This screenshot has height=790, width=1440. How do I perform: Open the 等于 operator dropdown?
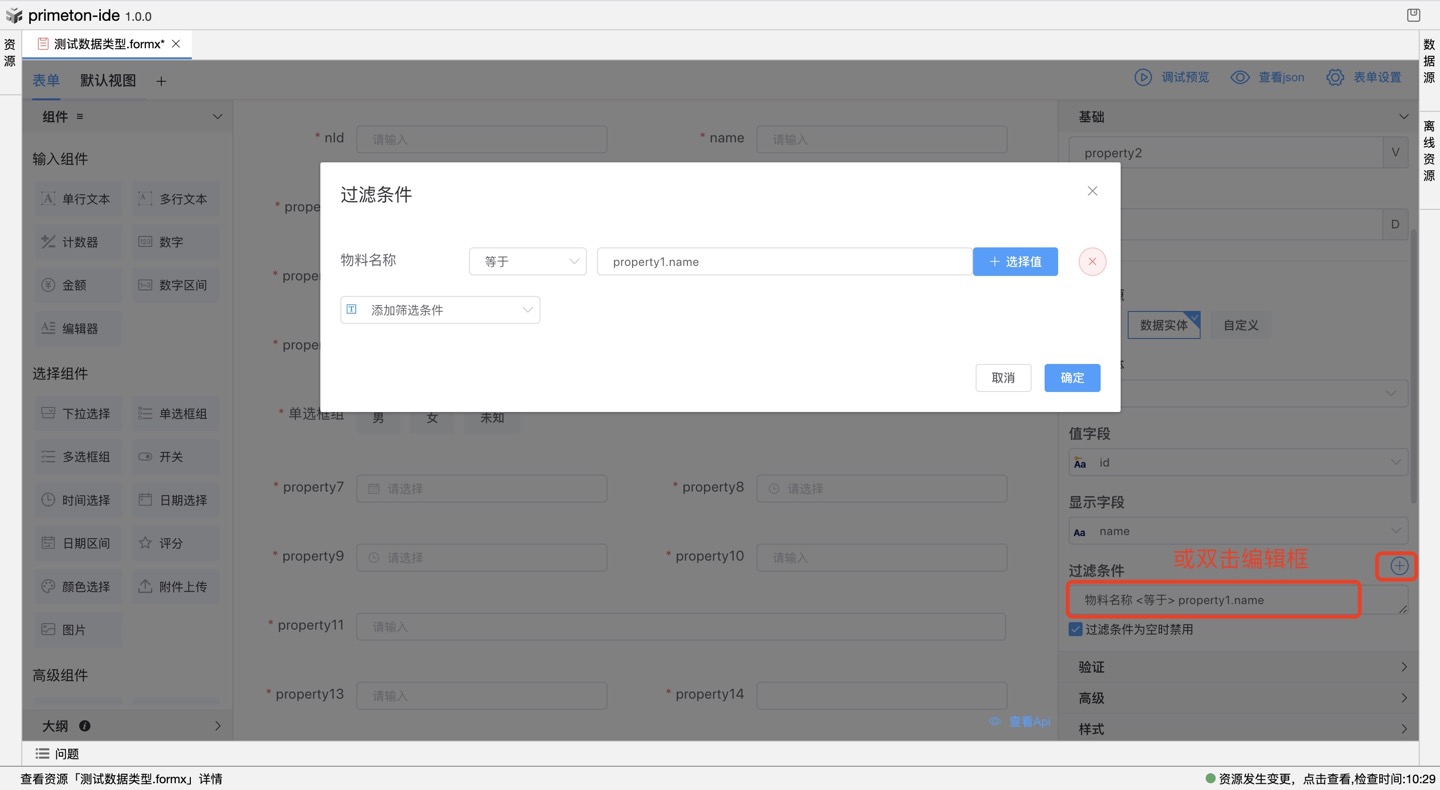(527, 262)
